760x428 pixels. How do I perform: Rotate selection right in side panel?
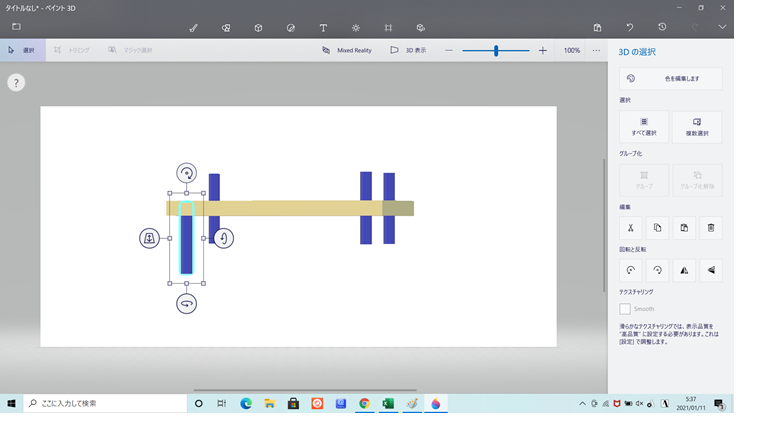pyautogui.click(x=657, y=270)
